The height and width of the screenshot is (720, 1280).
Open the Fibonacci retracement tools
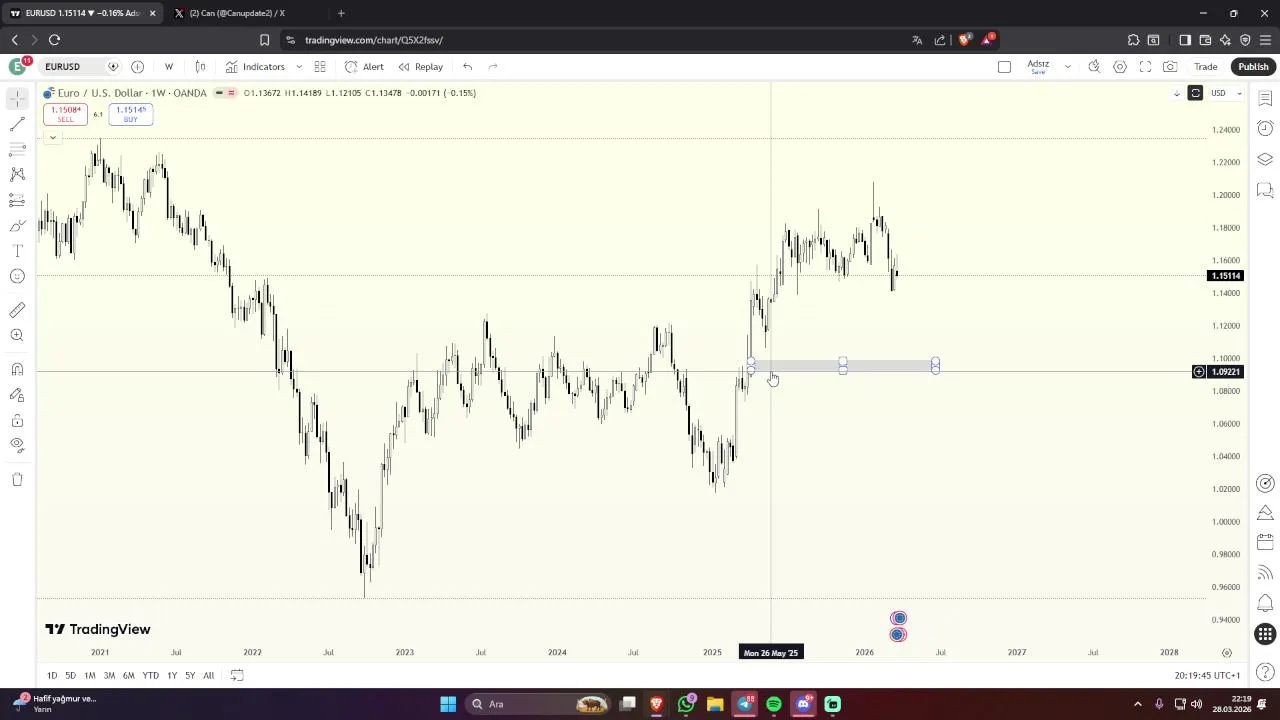pos(17,149)
